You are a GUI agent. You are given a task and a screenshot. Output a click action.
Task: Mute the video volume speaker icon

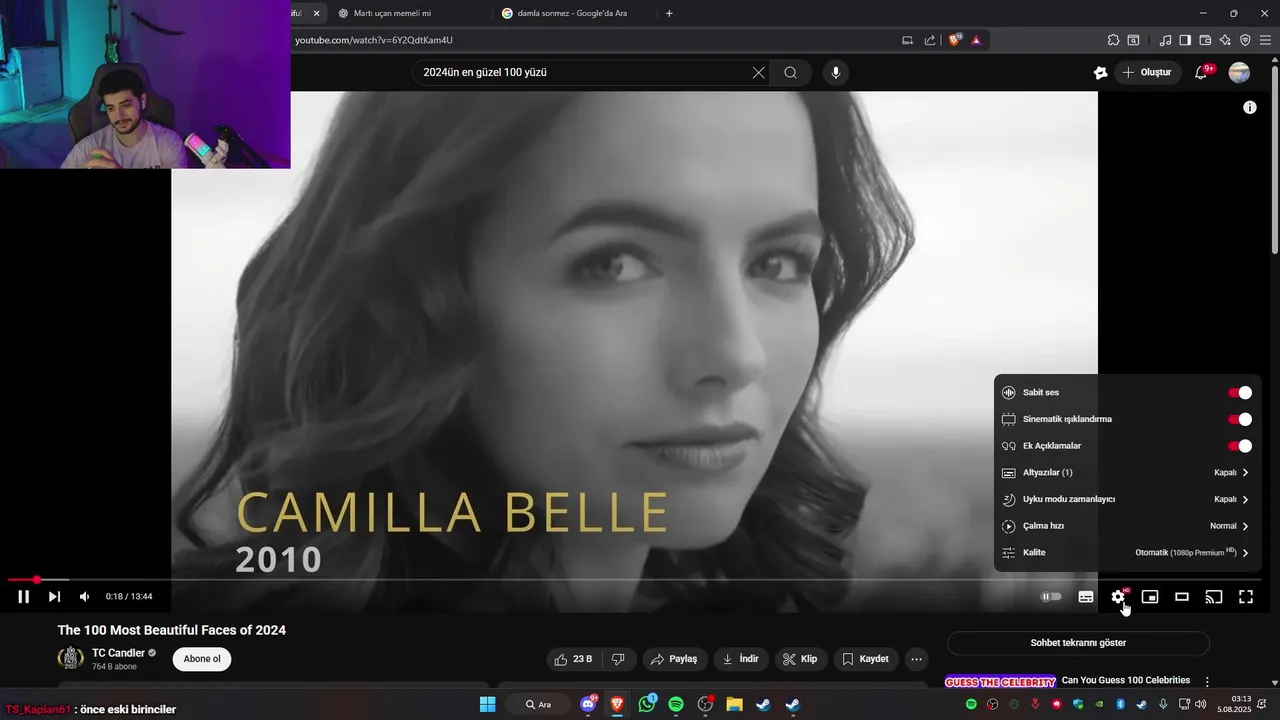click(x=85, y=597)
